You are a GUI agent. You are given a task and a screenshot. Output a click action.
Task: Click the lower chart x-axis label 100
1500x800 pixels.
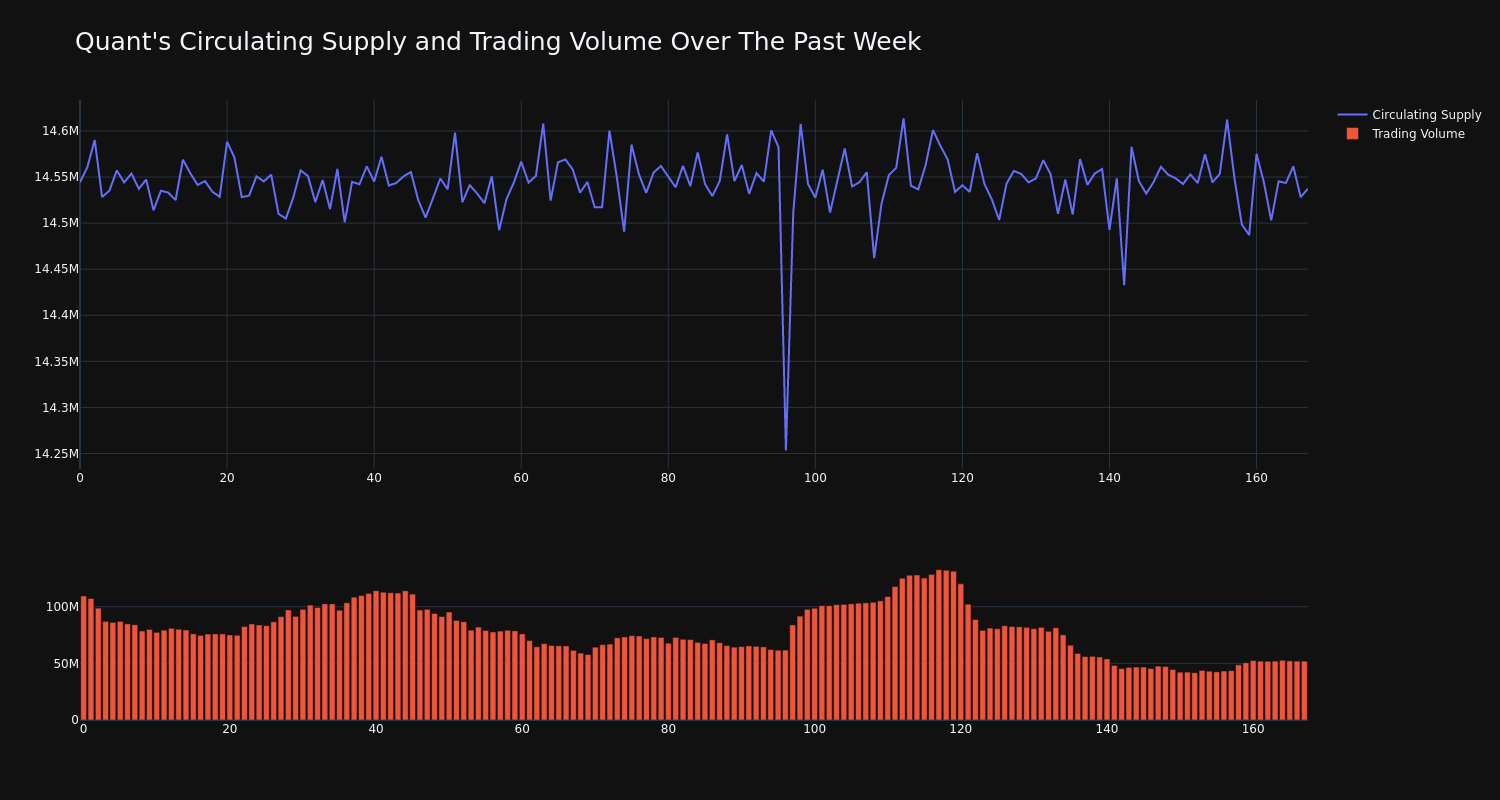(x=815, y=729)
